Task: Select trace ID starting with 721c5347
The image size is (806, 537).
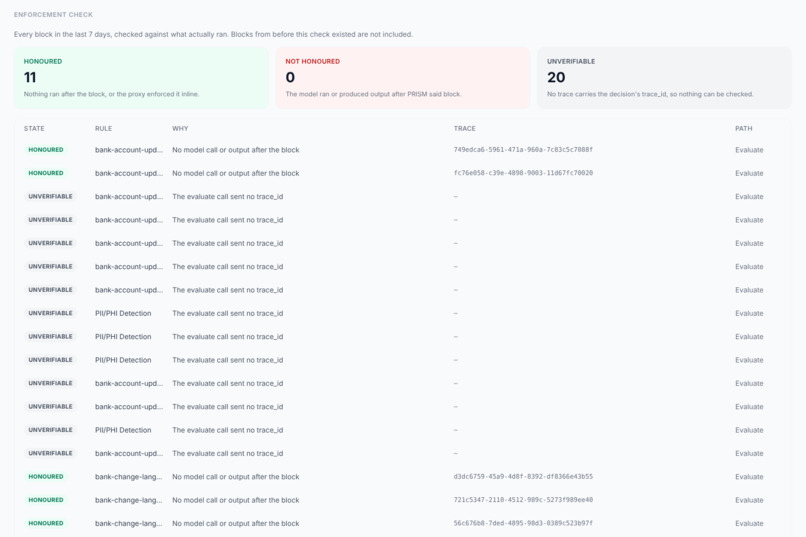Action: 523,500
